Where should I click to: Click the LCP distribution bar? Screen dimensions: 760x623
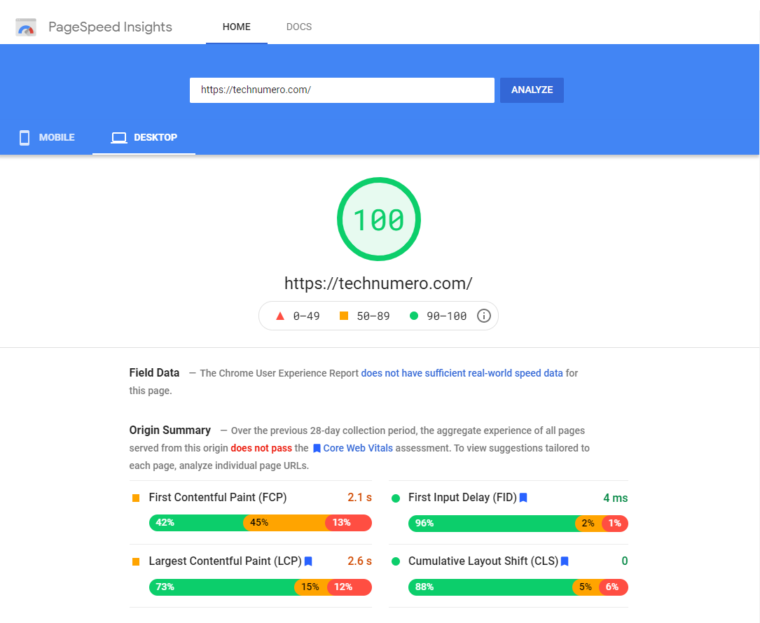(260, 587)
